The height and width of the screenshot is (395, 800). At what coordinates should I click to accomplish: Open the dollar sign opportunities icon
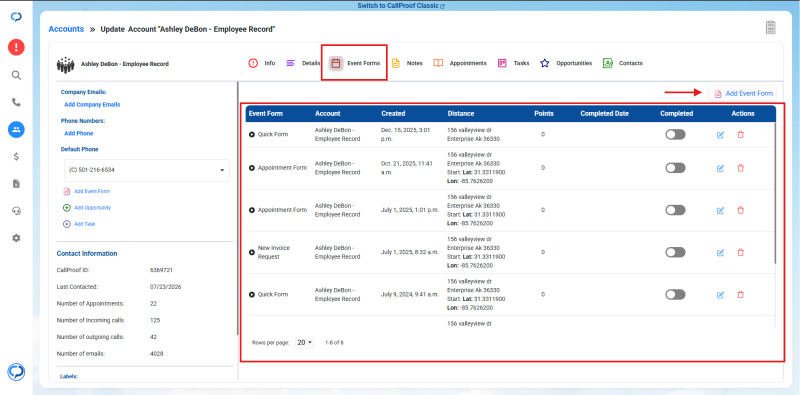16,157
